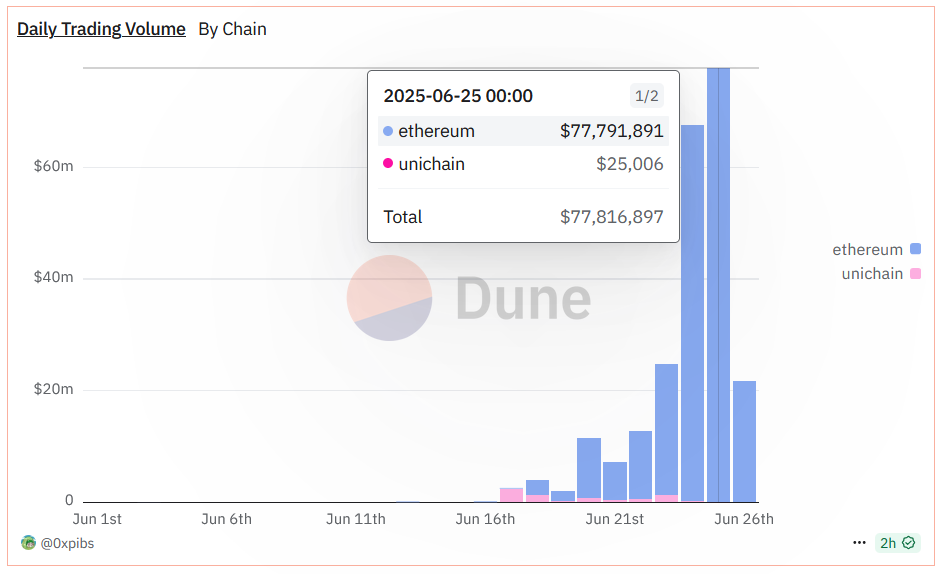Click the Jun 21st x-axis label

(614, 519)
